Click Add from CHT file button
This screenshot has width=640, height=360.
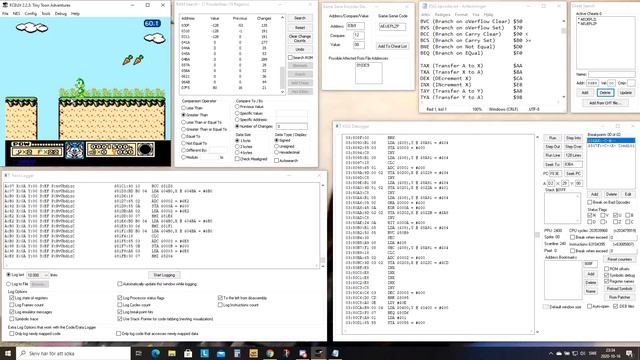(605, 103)
